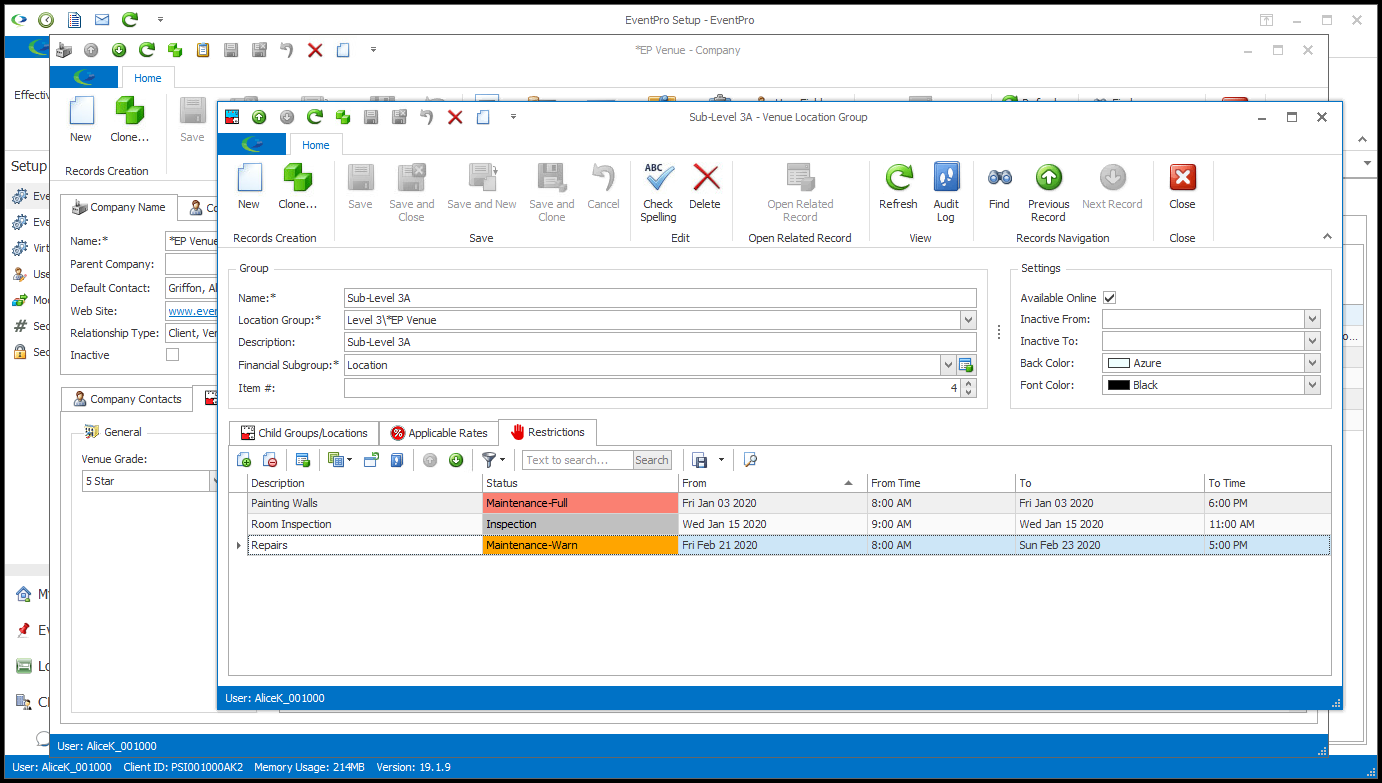The height and width of the screenshot is (783, 1382).
Task: Click the save-layout disk icon in Restrictions toolbar
Action: point(701,460)
